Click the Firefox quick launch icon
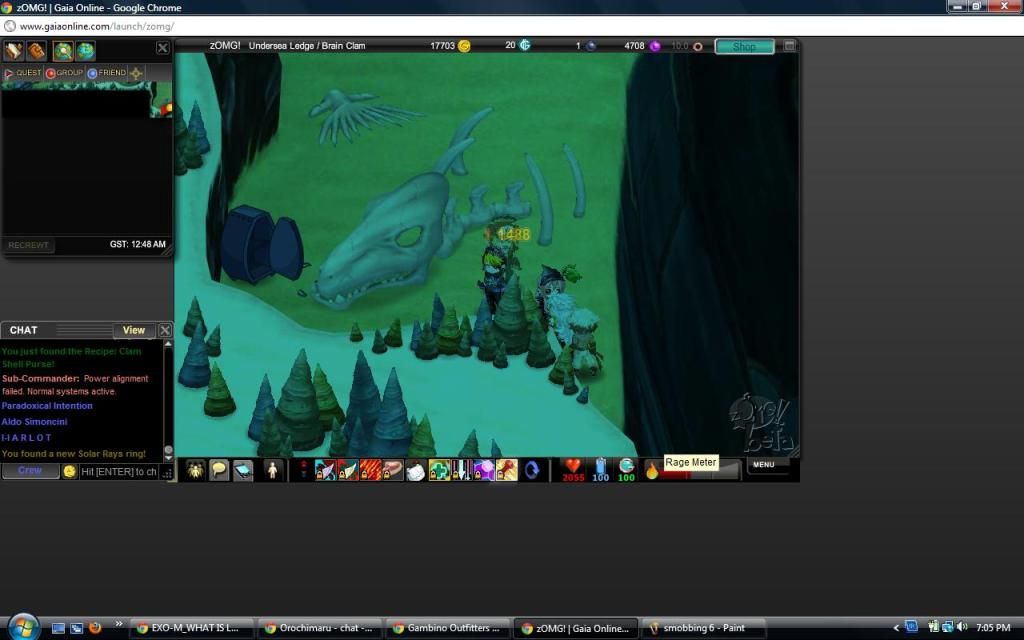Screen dimensions: 1024x640 [95, 628]
